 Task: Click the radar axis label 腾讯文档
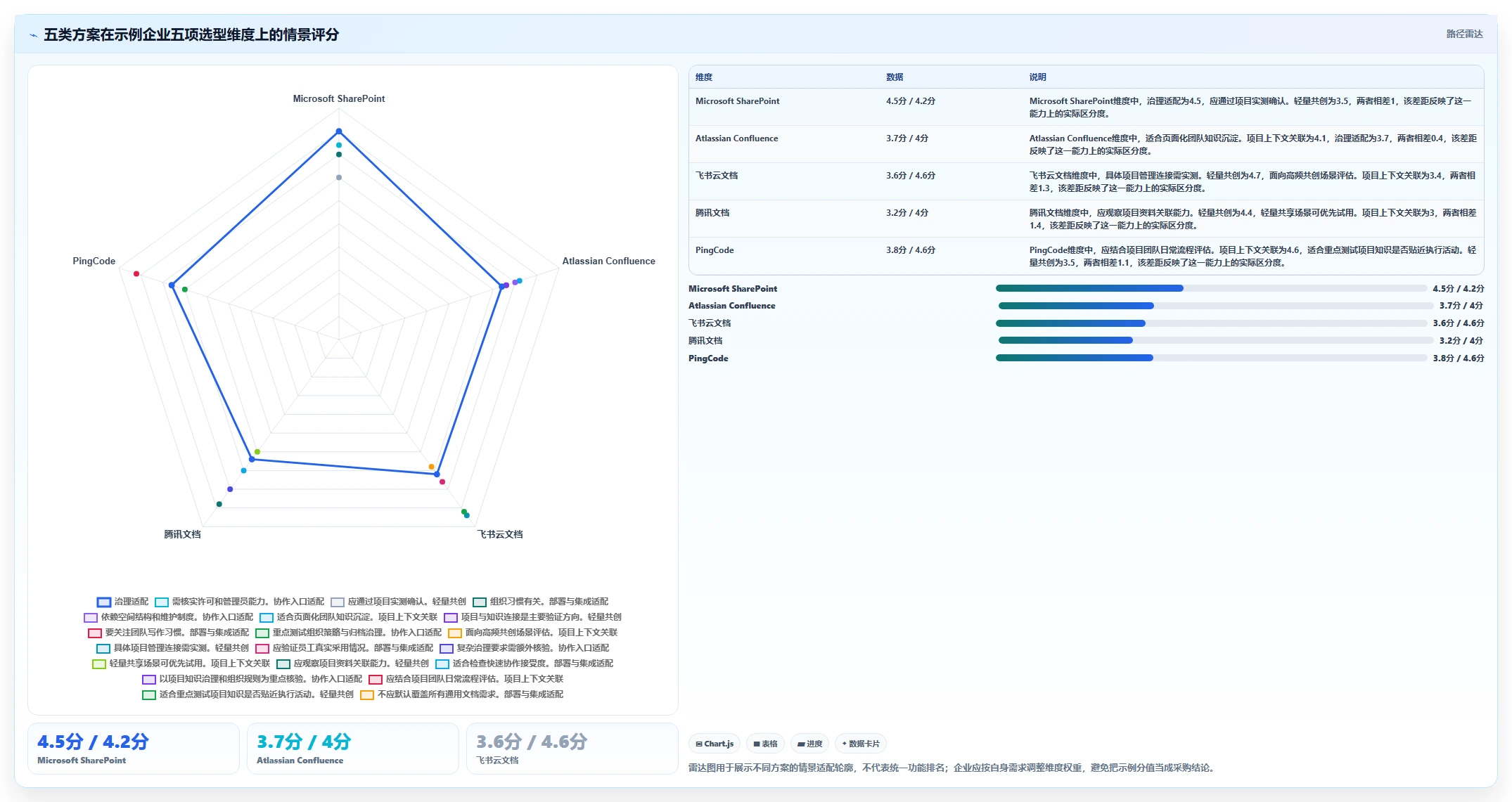[182, 535]
